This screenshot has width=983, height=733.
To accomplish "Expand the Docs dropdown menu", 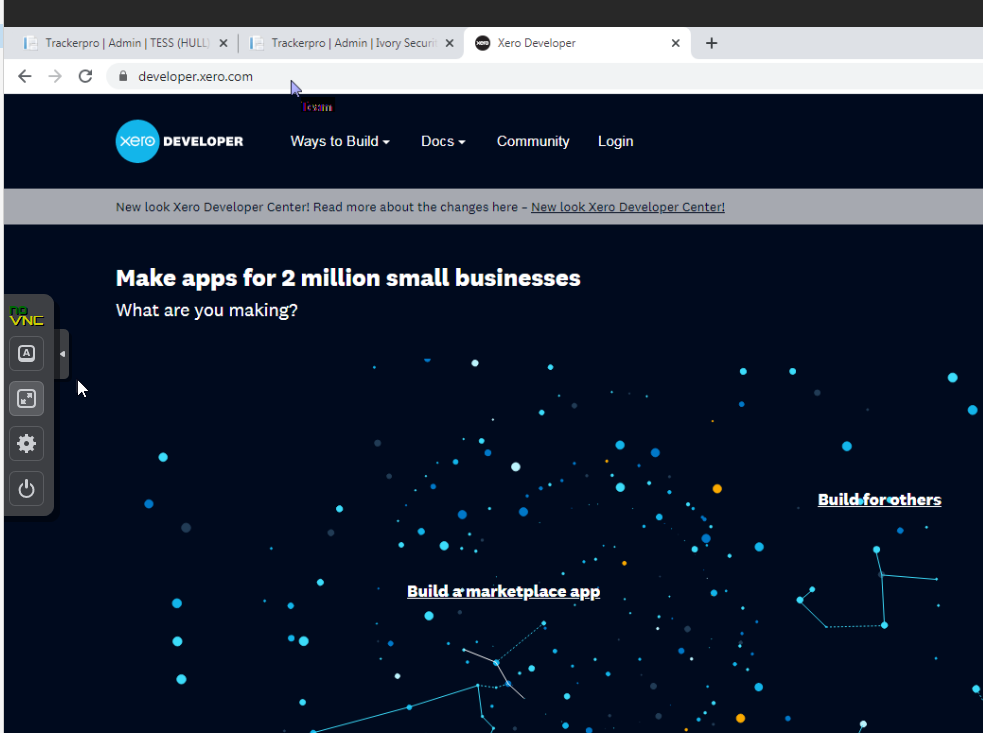I will pos(443,142).
